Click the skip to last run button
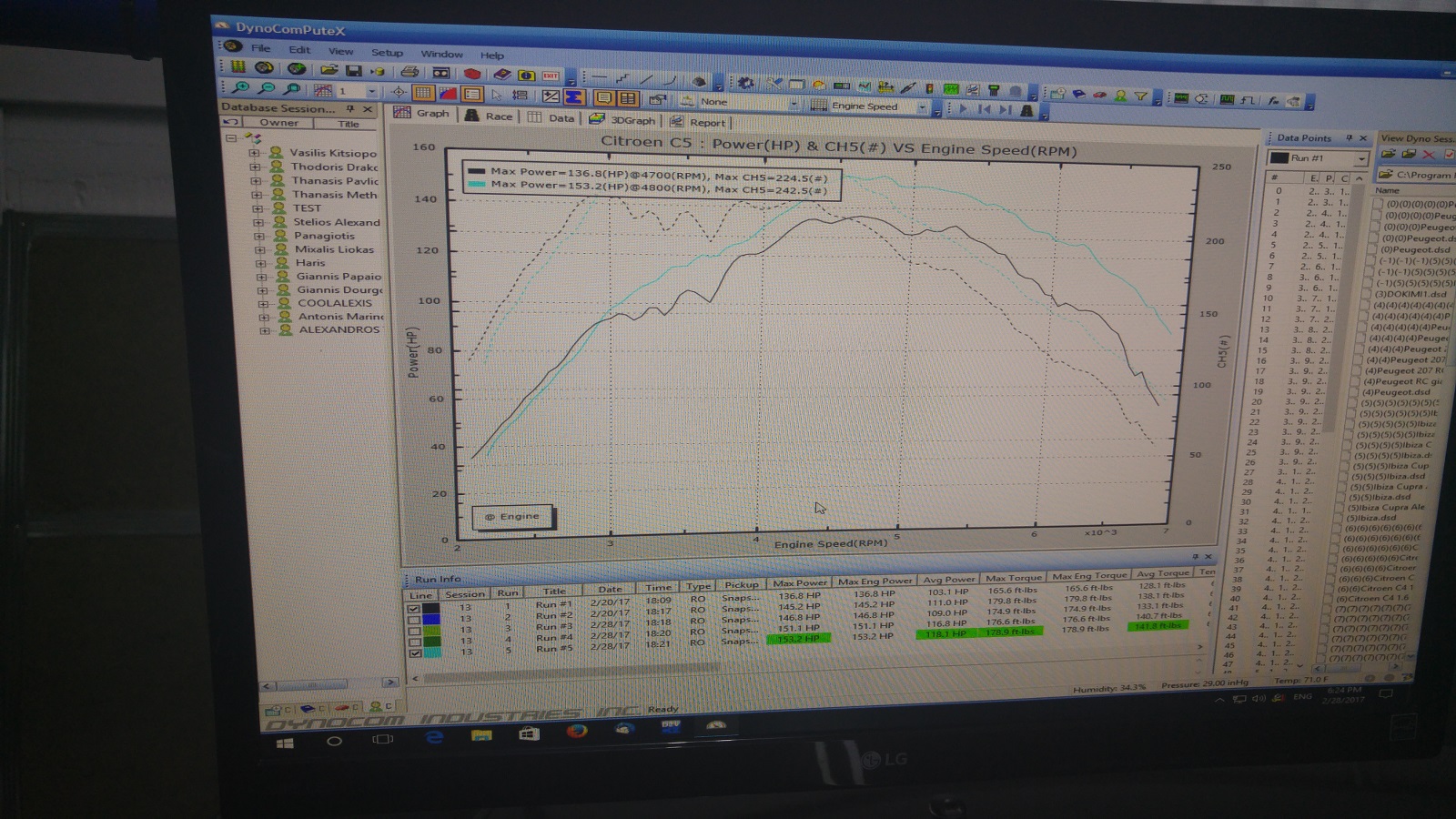Viewport: 1456px width, 819px height. click(1005, 110)
